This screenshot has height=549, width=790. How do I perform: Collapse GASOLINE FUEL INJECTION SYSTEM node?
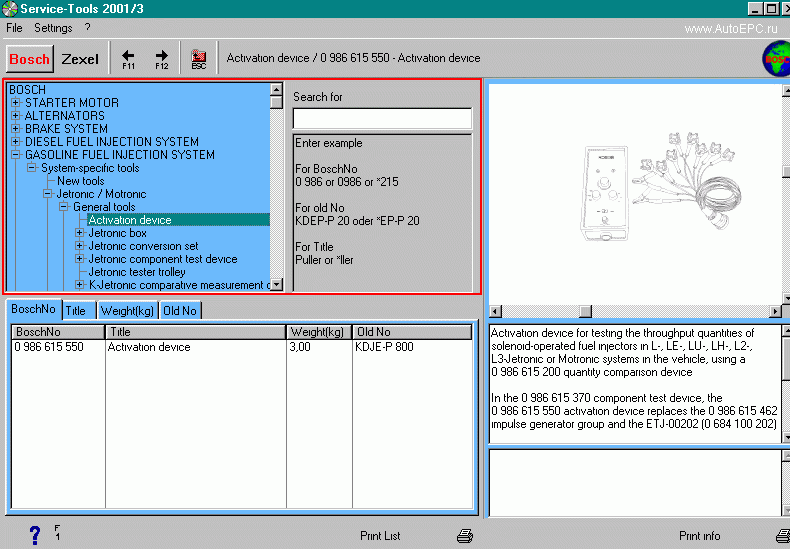point(16,155)
